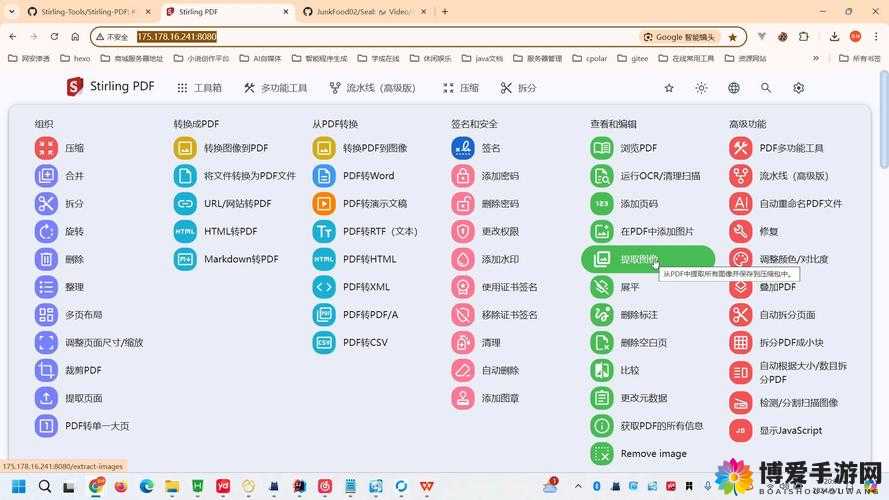Click the 自动重命名PDF文件 icon

[740, 204]
